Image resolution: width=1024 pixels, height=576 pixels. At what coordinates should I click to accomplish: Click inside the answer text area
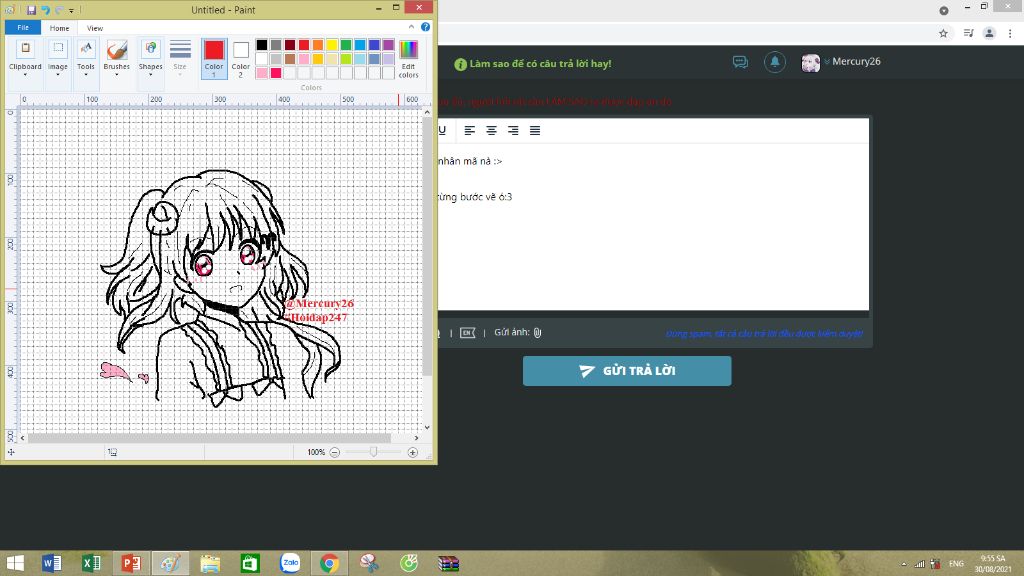(x=653, y=227)
